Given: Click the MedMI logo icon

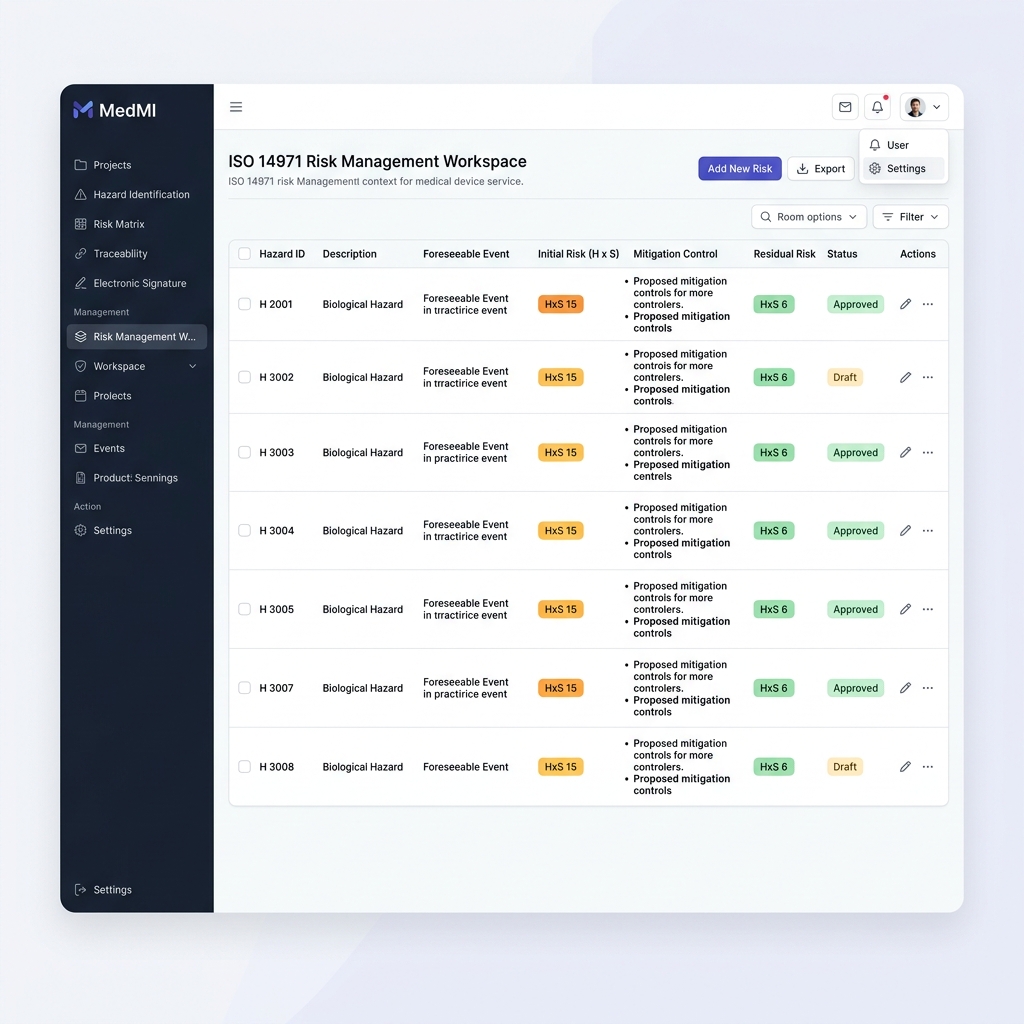Looking at the screenshot, I should coord(83,110).
